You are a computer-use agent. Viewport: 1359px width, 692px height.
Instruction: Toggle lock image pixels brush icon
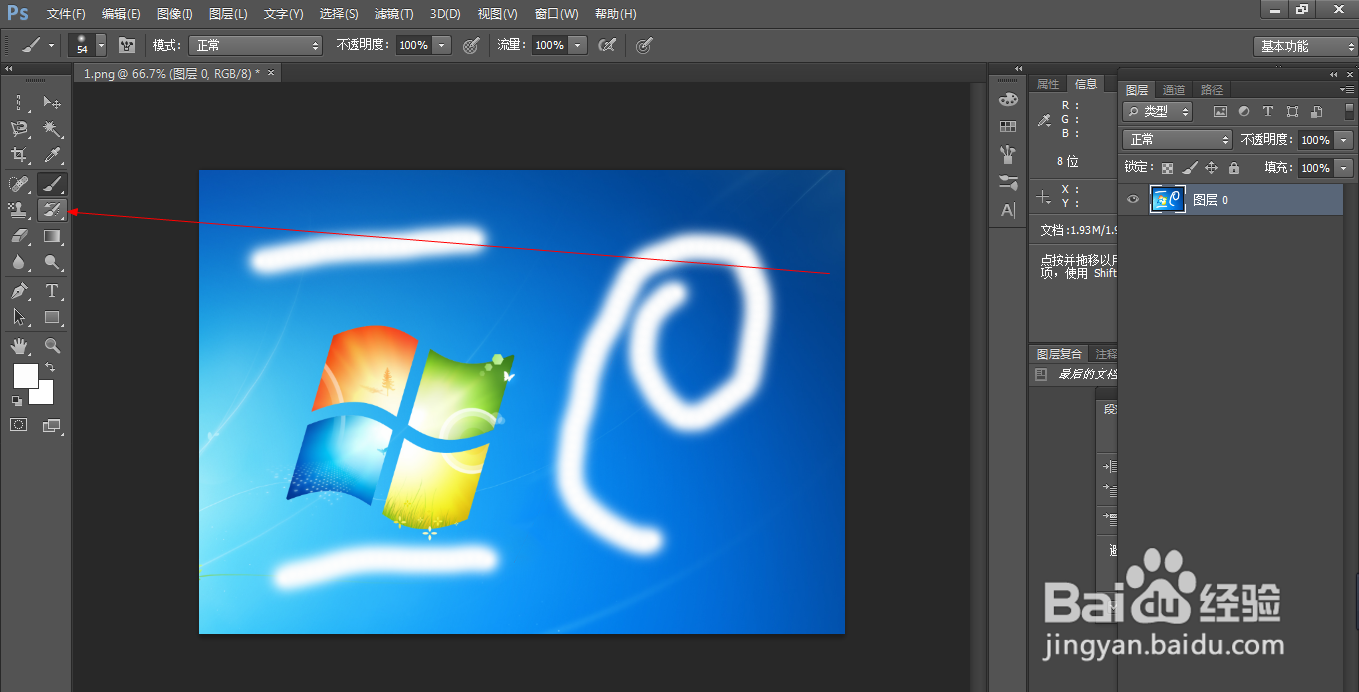point(1189,168)
